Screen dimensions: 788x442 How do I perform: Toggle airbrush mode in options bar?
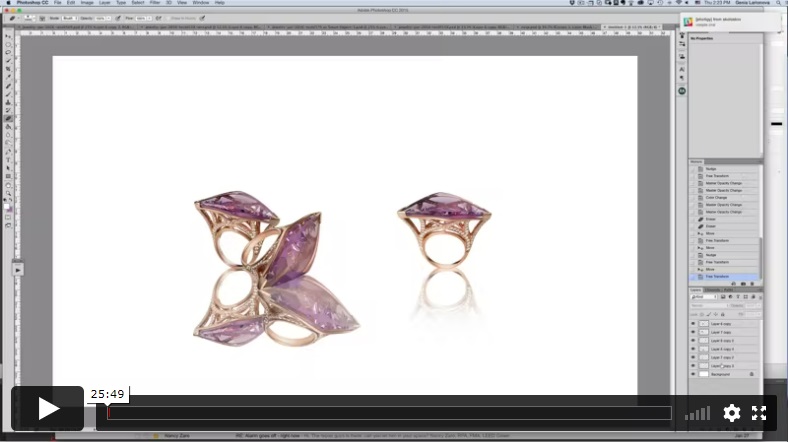point(158,18)
